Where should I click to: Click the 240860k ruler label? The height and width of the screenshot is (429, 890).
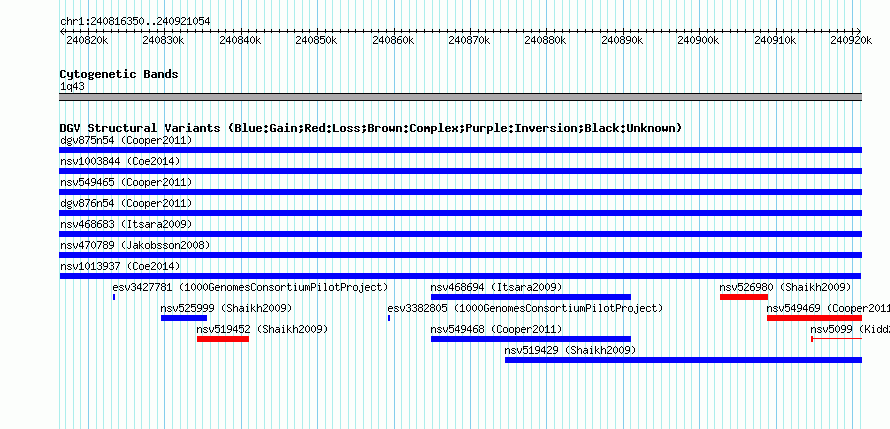point(393,40)
